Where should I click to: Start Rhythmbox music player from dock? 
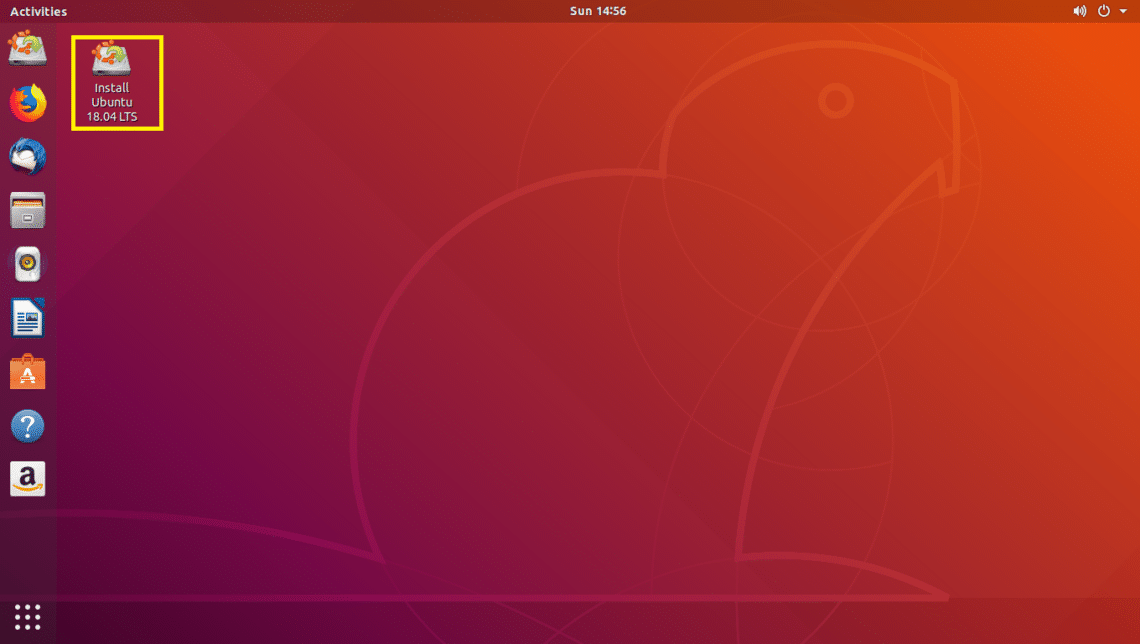coord(28,265)
